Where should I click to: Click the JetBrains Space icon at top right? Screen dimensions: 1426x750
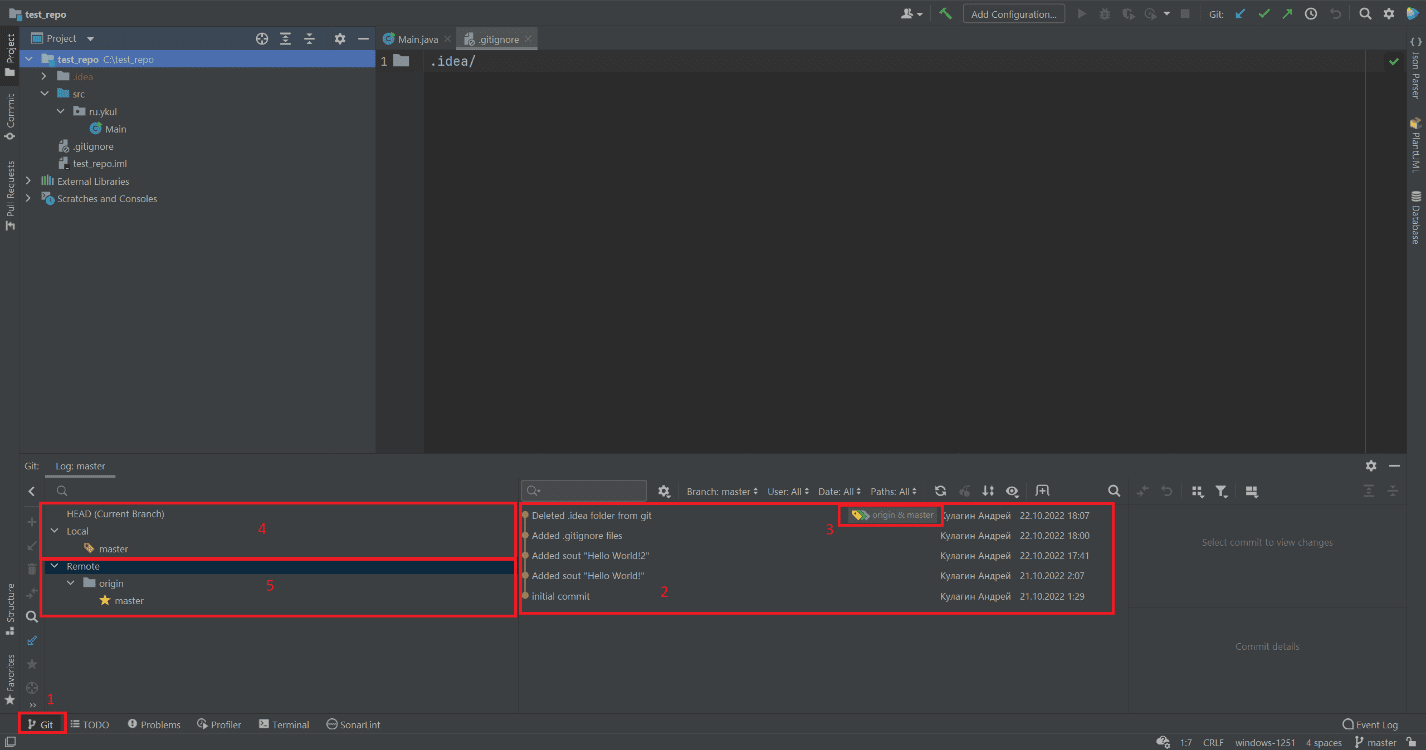1412,14
